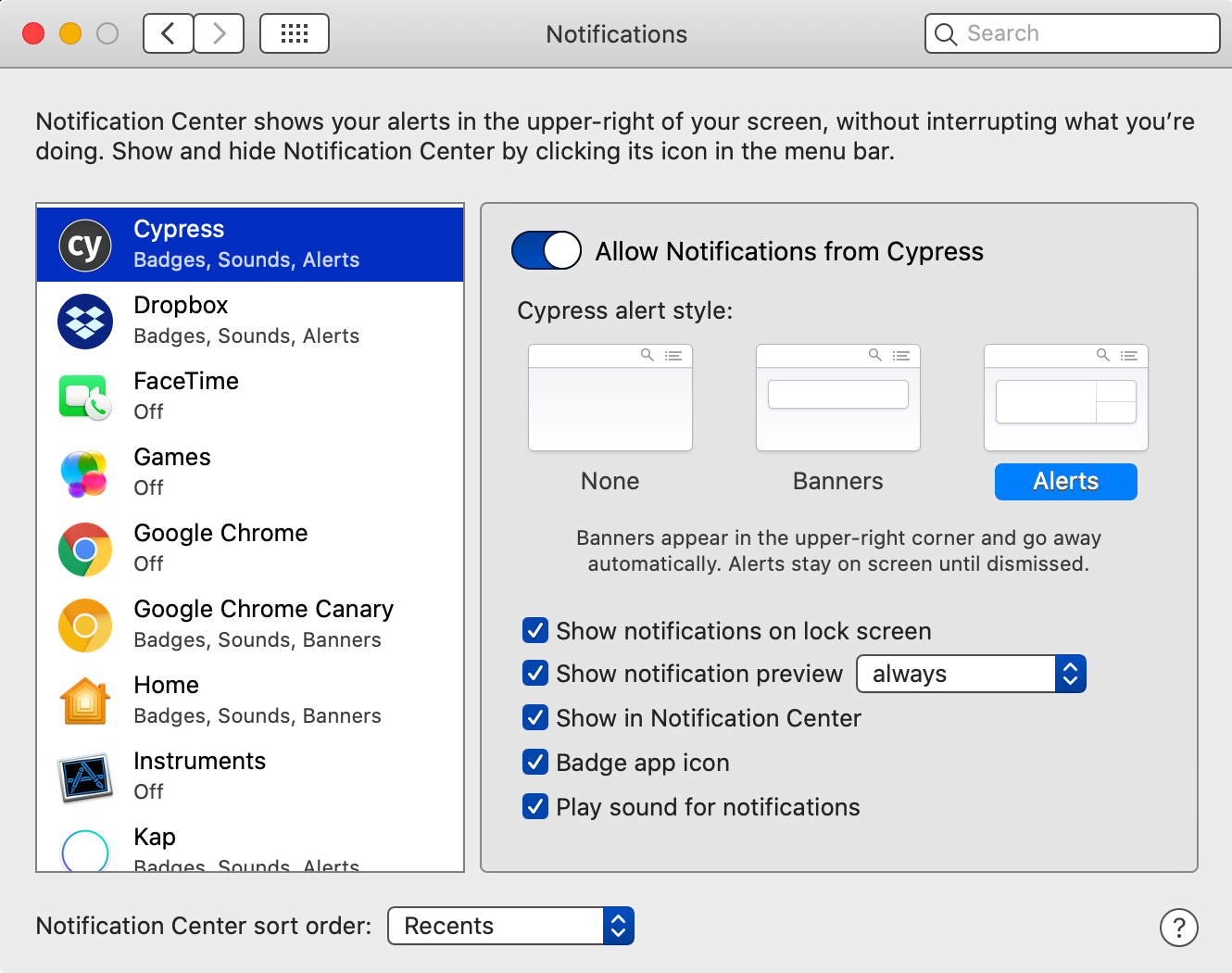Select Kap row in the app list
The height and width of the screenshot is (973, 1232).
click(250, 843)
